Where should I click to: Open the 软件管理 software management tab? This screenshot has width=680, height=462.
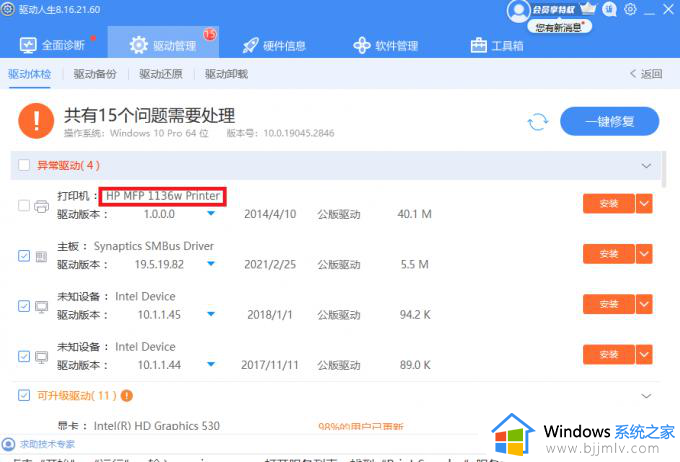click(x=386, y=45)
